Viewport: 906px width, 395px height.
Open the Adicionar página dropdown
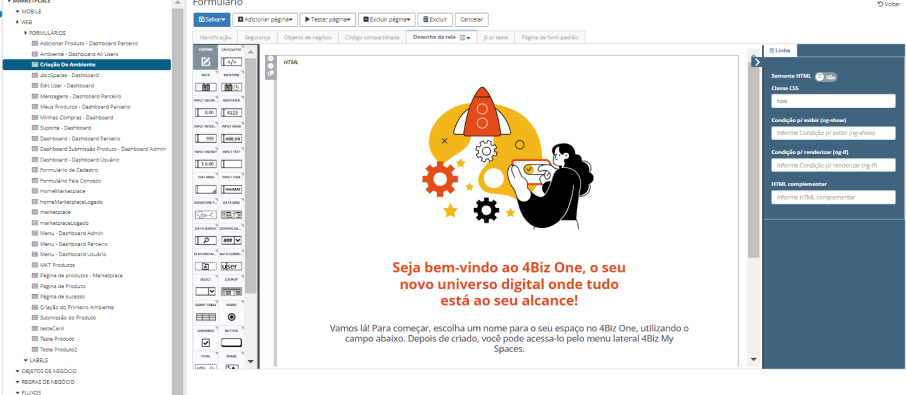tap(265, 20)
